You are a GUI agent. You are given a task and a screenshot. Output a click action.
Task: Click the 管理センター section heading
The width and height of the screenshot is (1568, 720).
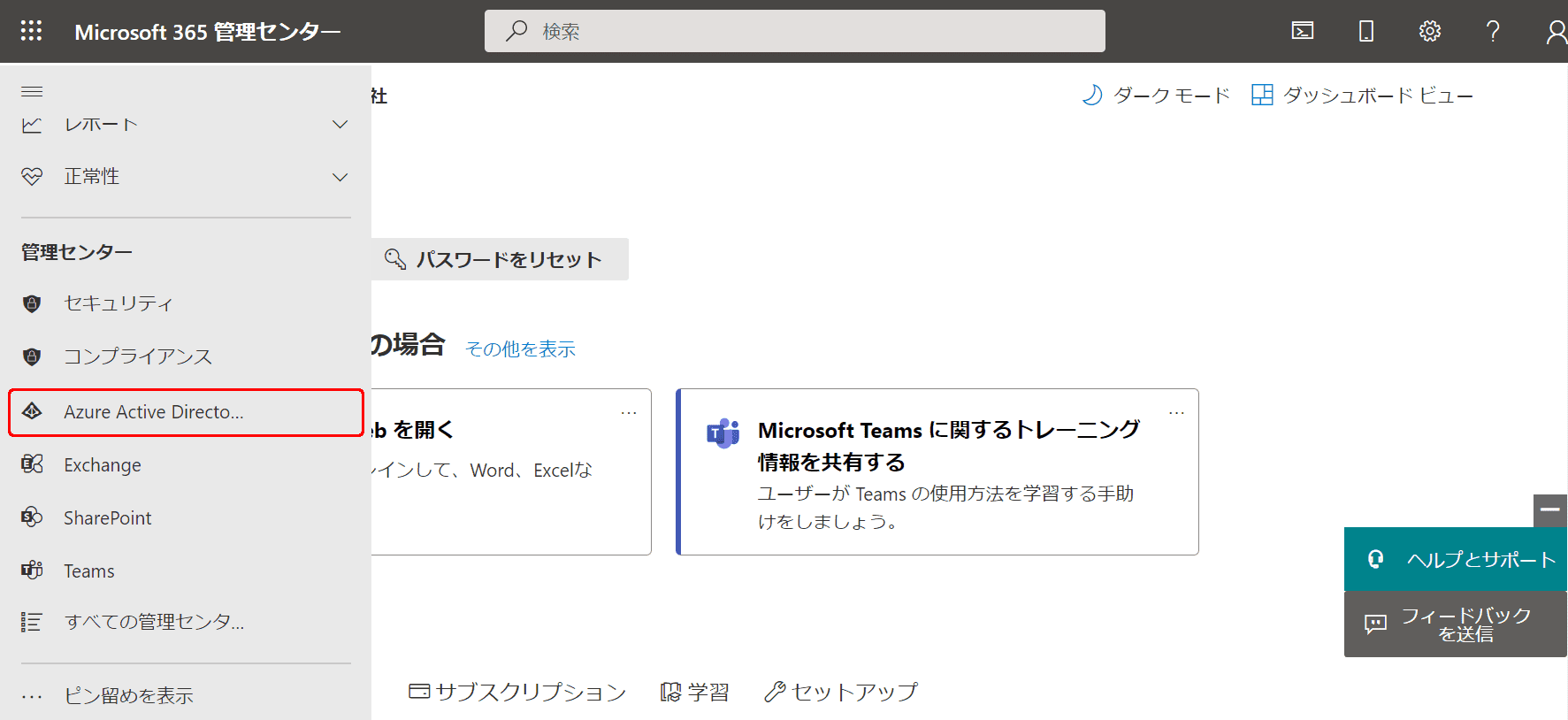coord(77,252)
